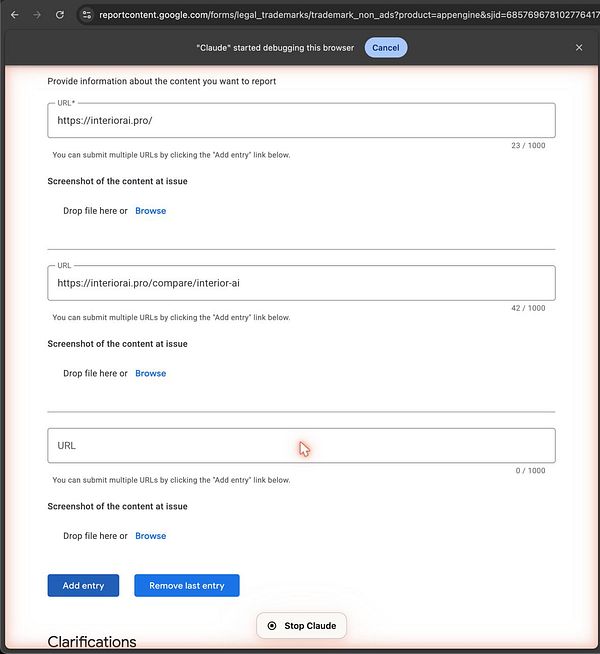The width and height of the screenshot is (600, 654).
Task: Click the 'Add entry' hint below the first URL
Action: [171, 155]
